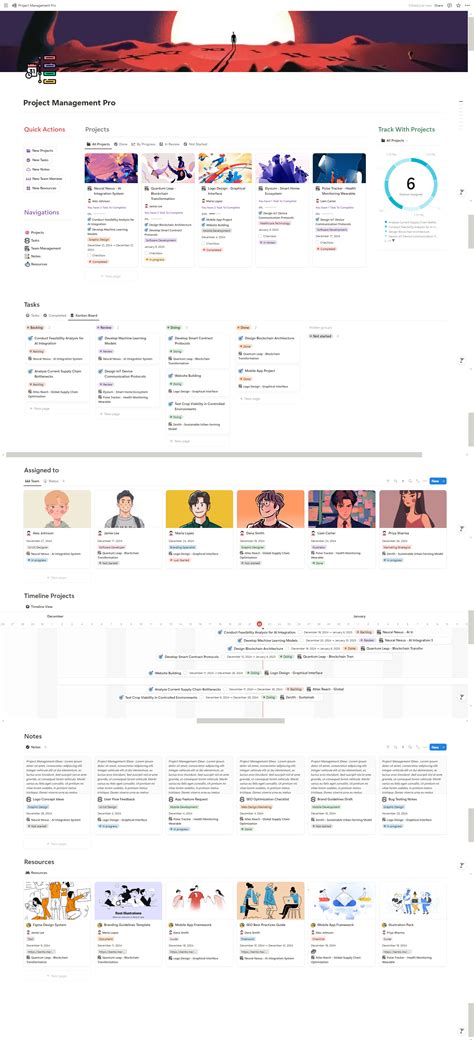
Task: Switch to the Tasks view tab
Action: (x=34, y=315)
